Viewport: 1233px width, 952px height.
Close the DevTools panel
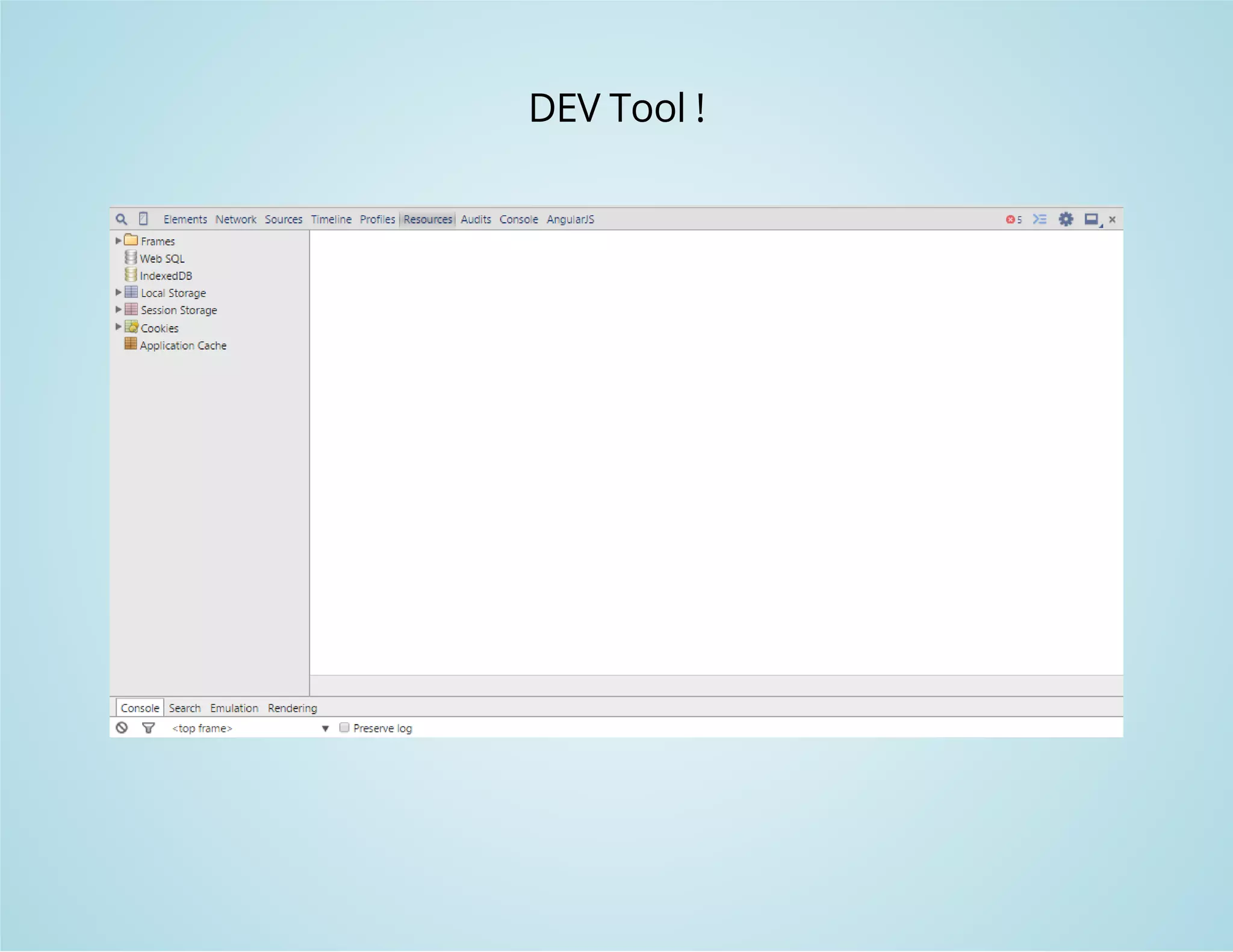click(1113, 220)
